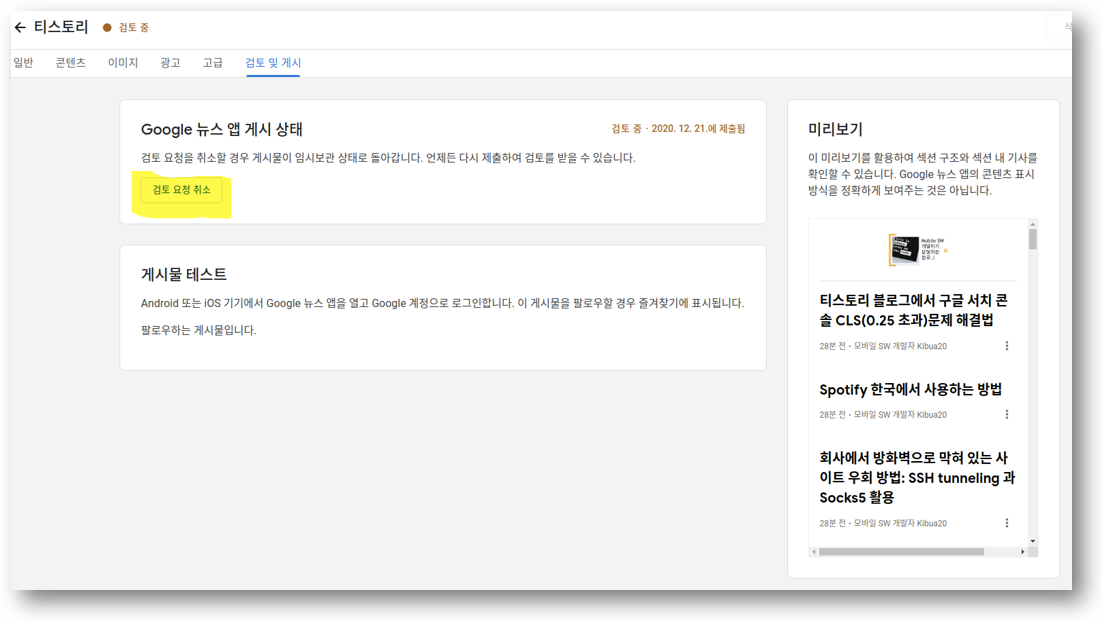The image size is (1102, 621).
Task: Click the preview horizontal scrollbar left arrow
Action: pyautogui.click(x=814, y=551)
